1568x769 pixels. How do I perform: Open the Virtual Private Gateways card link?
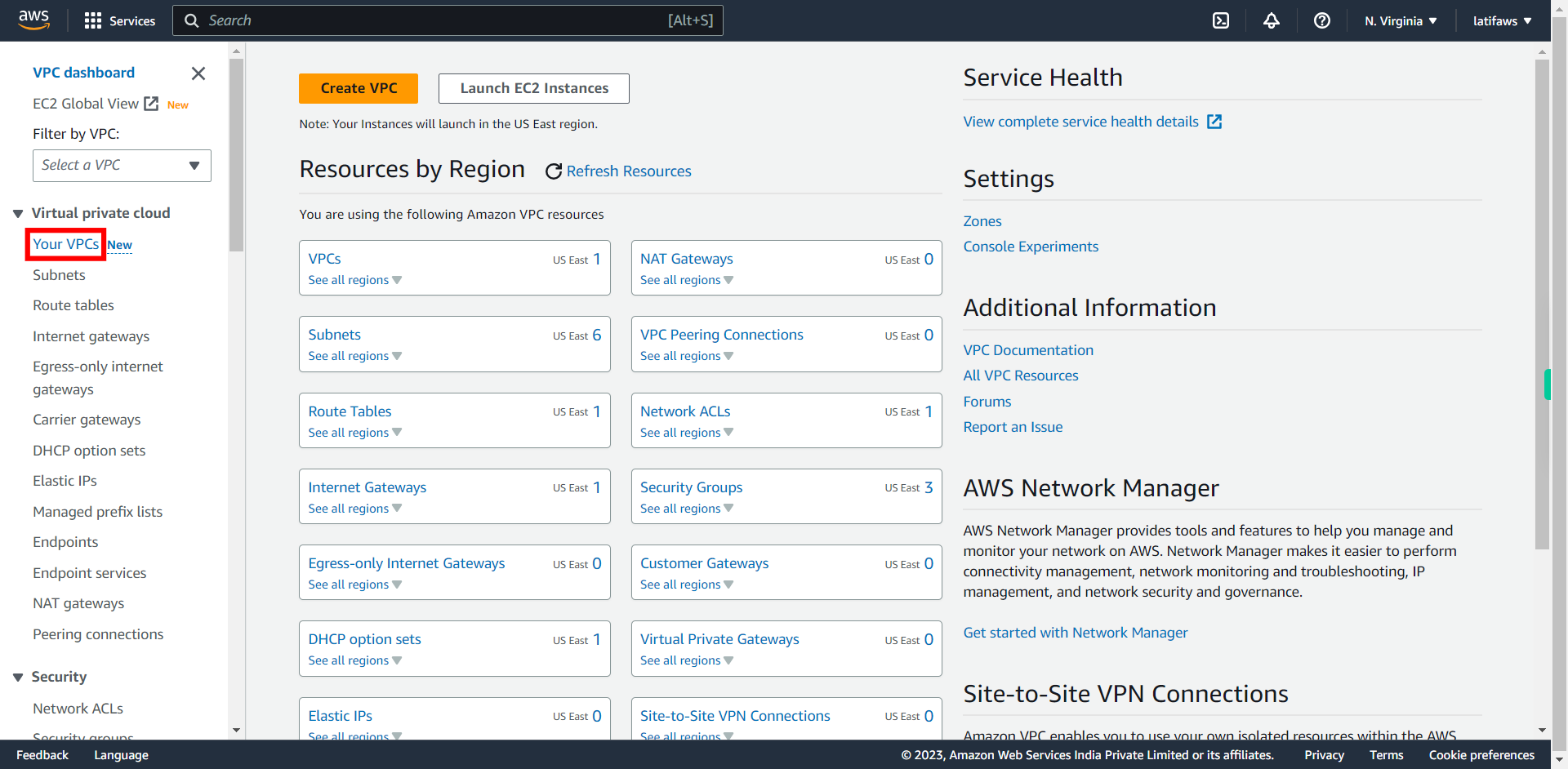(719, 639)
